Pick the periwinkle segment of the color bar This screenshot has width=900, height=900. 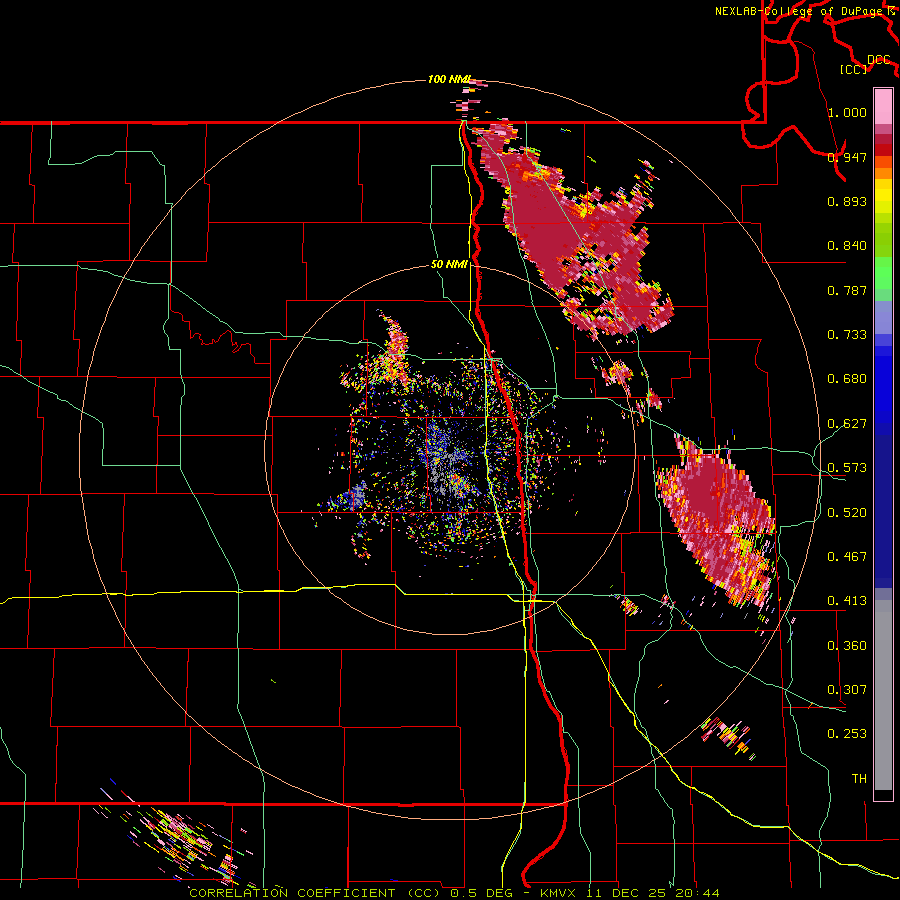pyautogui.click(x=883, y=317)
